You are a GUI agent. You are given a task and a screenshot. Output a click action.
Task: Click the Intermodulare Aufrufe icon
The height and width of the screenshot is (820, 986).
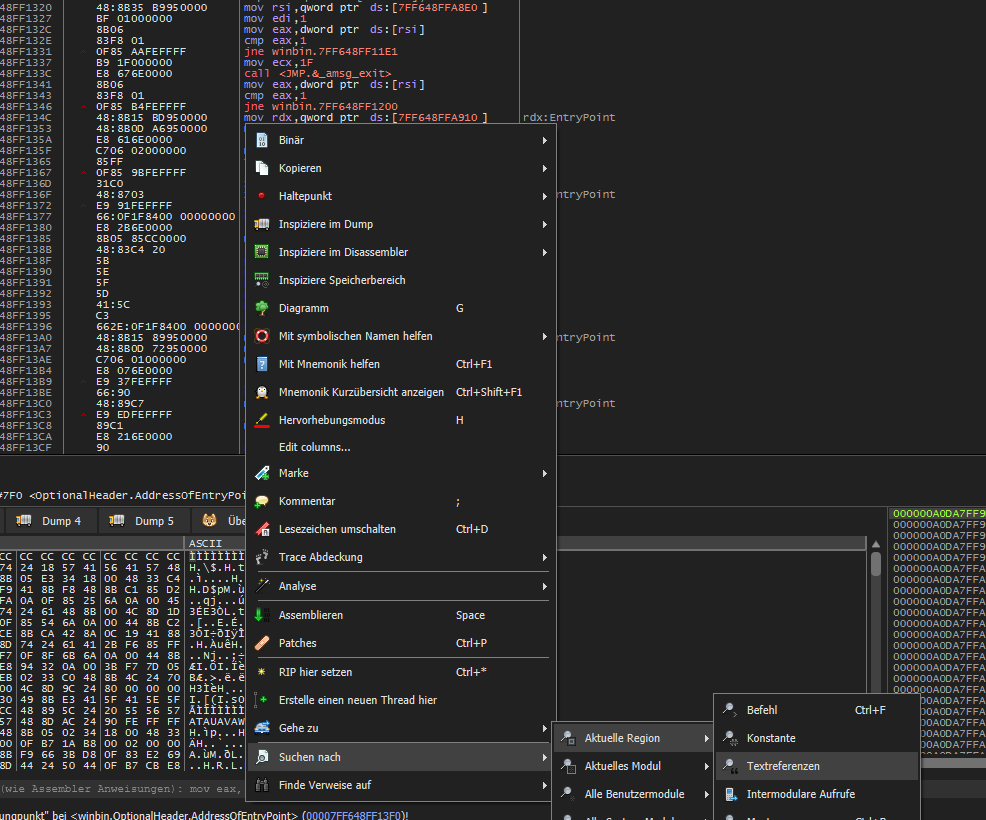pyautogui.click(x=731, y=794)
